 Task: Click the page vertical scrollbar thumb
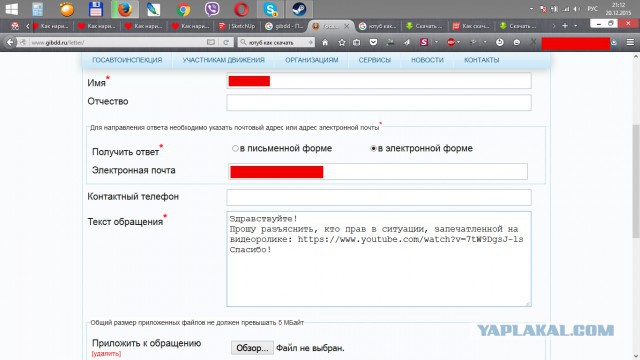tap(636, 180)
